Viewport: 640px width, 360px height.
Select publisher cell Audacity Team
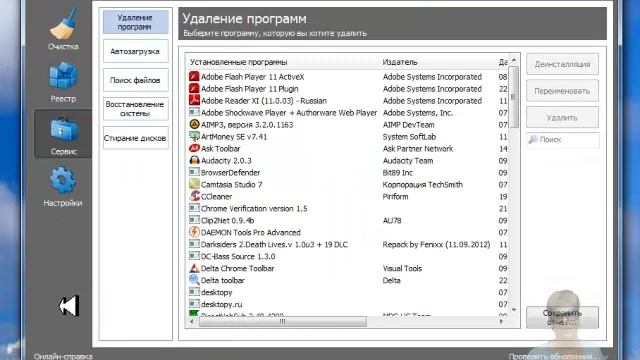coord(408,160)
